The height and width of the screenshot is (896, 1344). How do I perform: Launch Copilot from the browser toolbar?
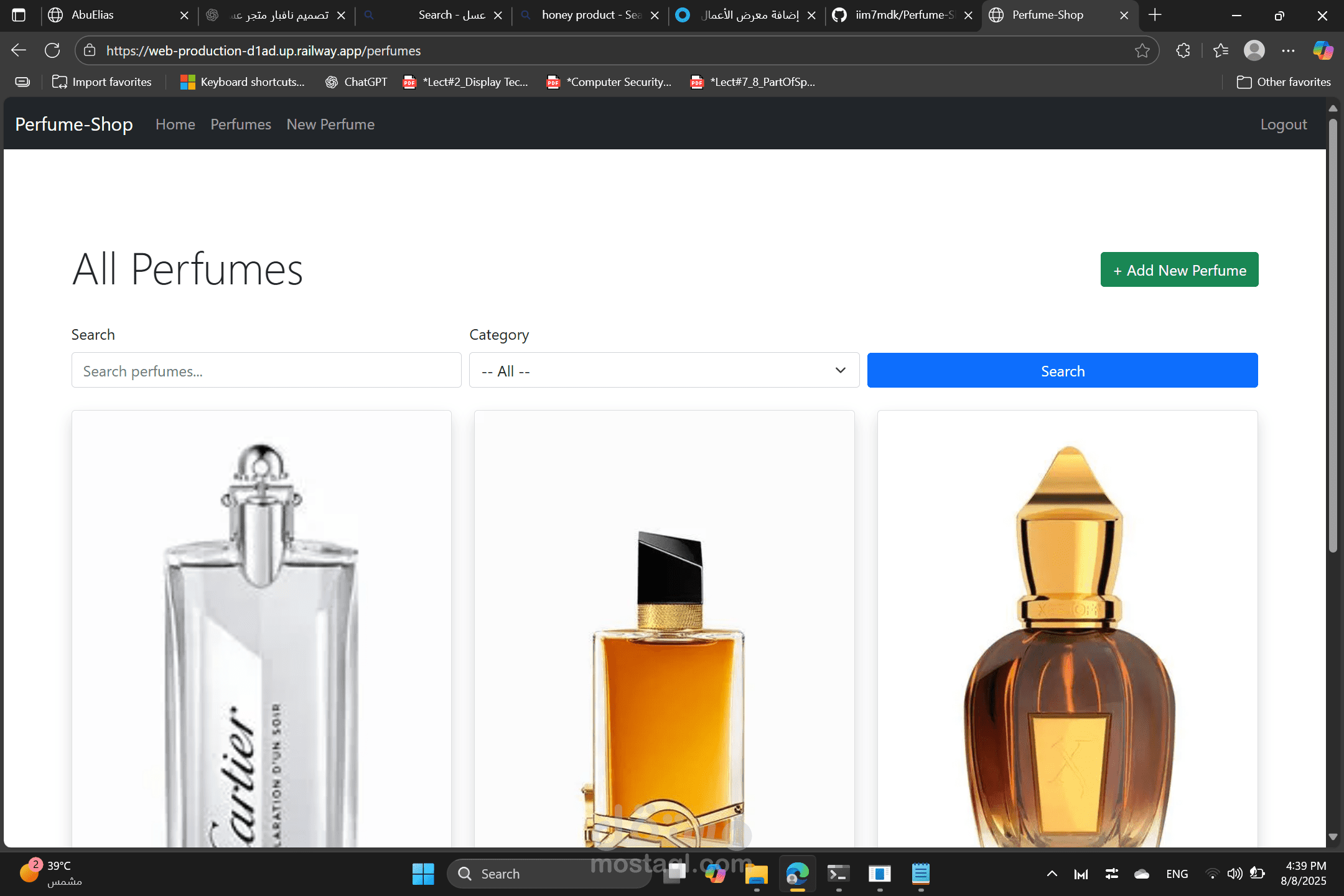[1323, 50]
